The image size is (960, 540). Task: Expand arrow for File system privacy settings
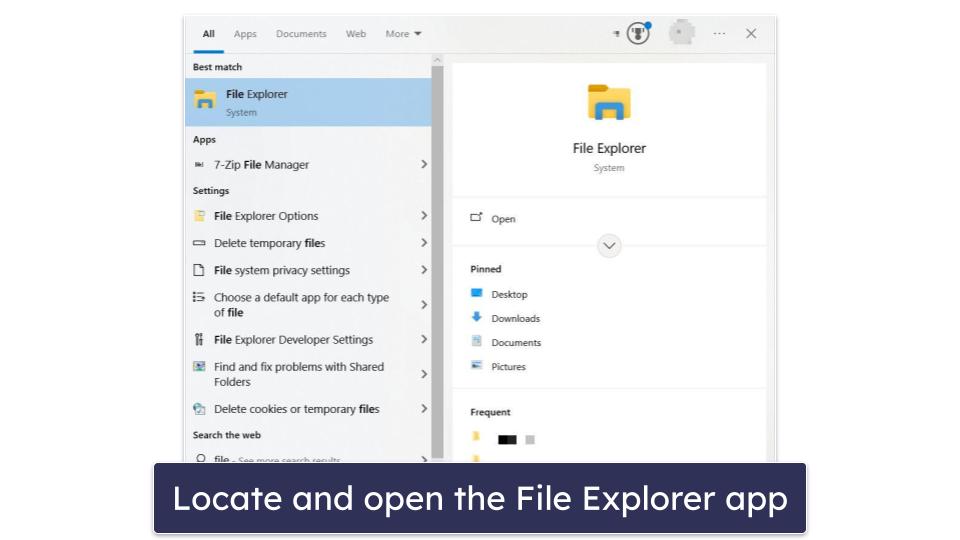(x=424, y=270)
